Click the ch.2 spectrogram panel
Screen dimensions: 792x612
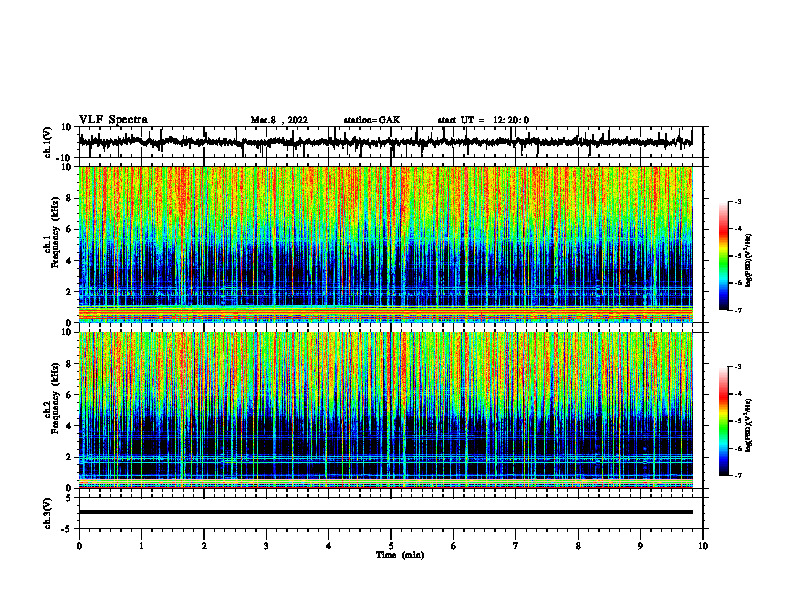click(x=385, y=410)
